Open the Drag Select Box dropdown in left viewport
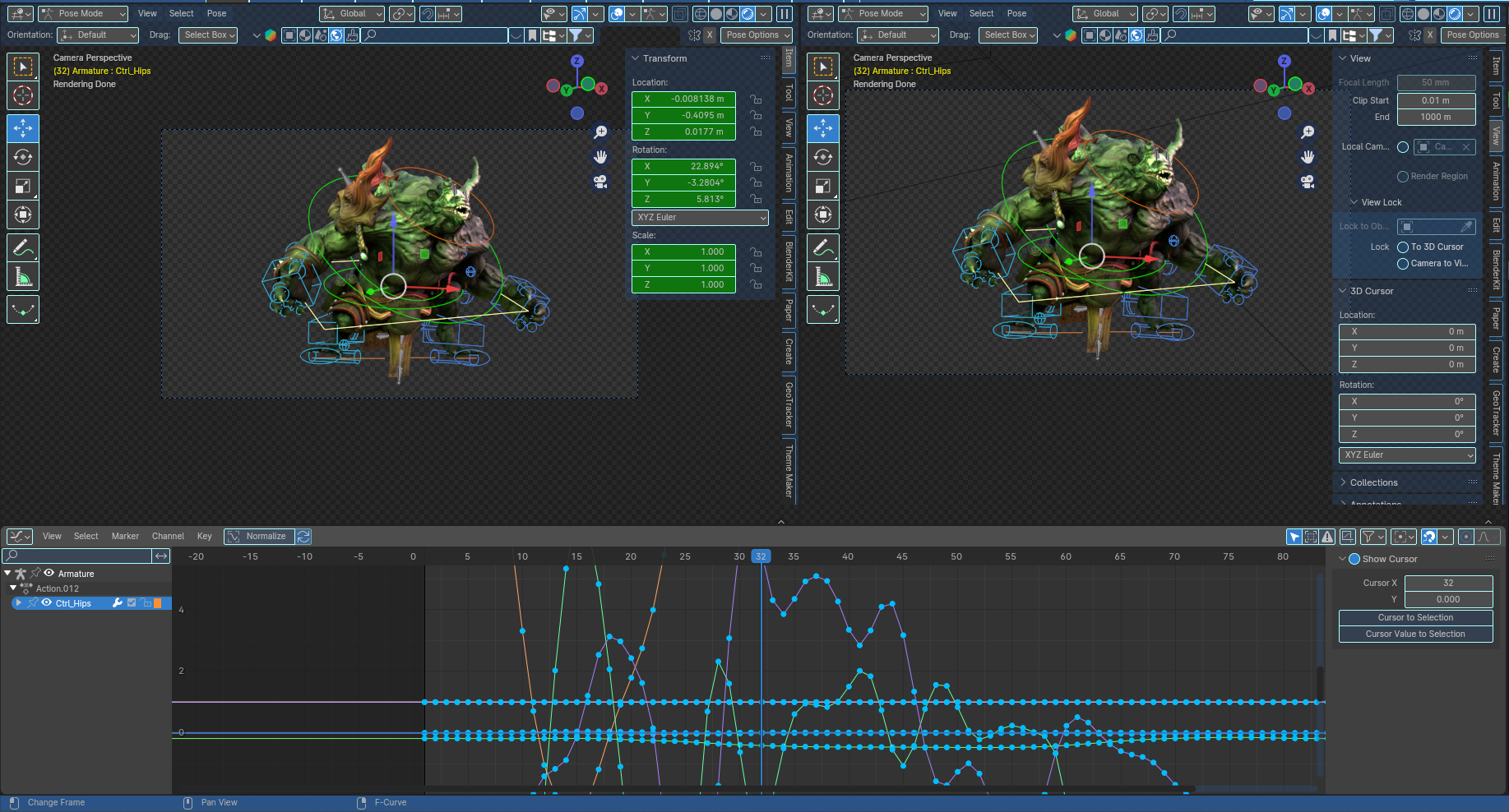1509x812 pixels. click(x=208, y=35)
